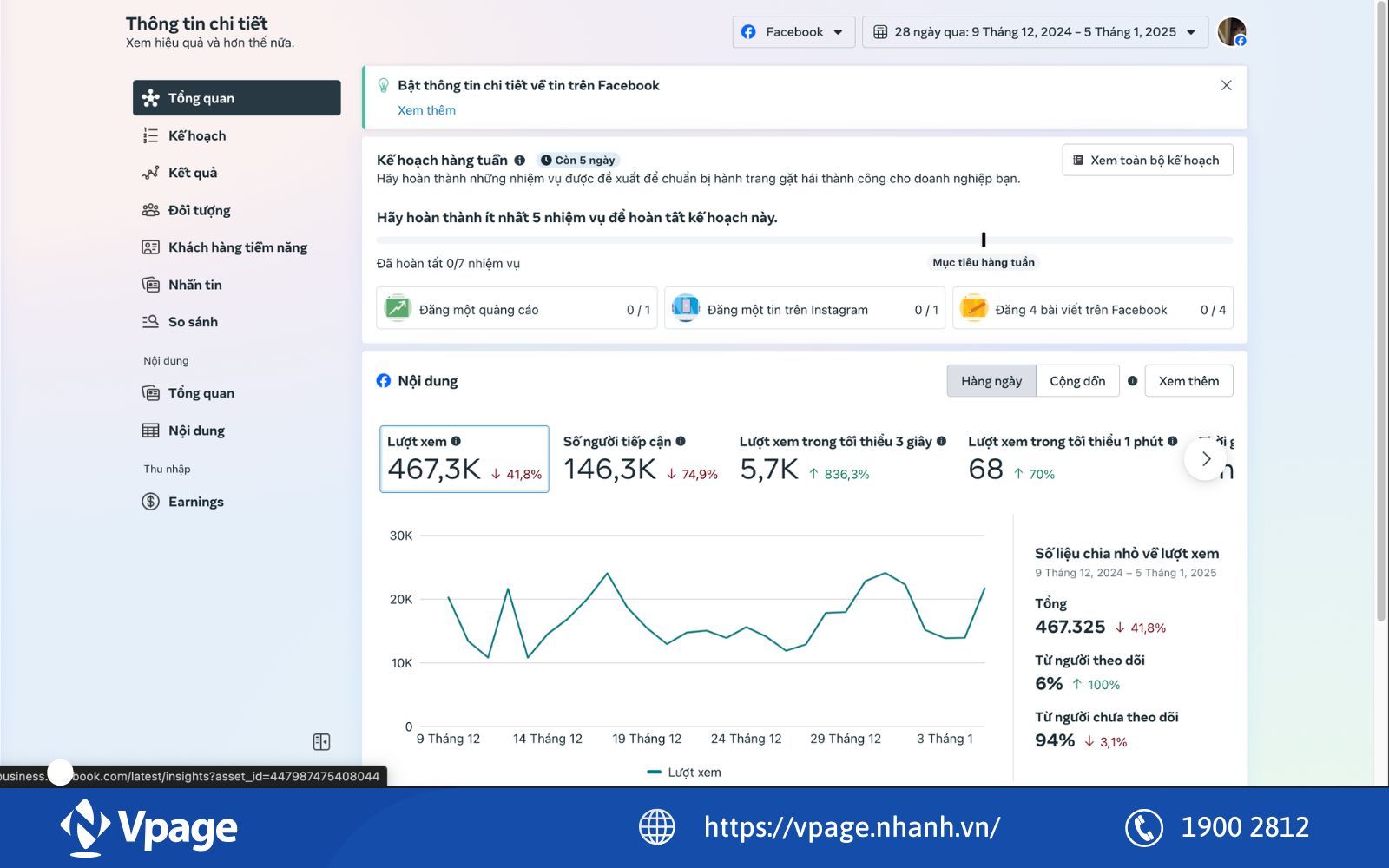Viewport: 1389px width, 868px height.
Task: Click the Nội dung table grid icon
Action: click(150, 431)
